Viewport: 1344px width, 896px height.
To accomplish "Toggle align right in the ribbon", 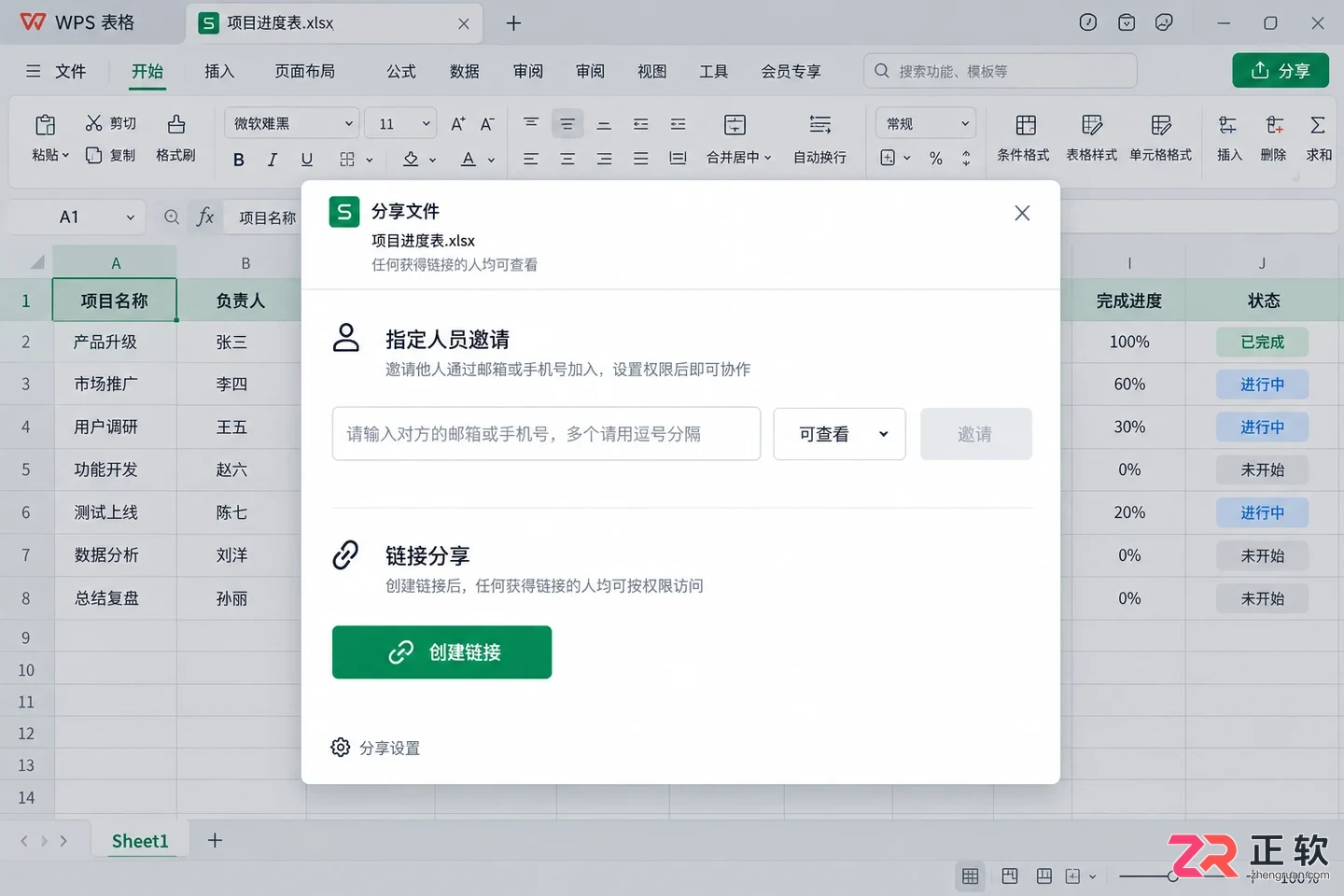I will click(x=604, y=159).
